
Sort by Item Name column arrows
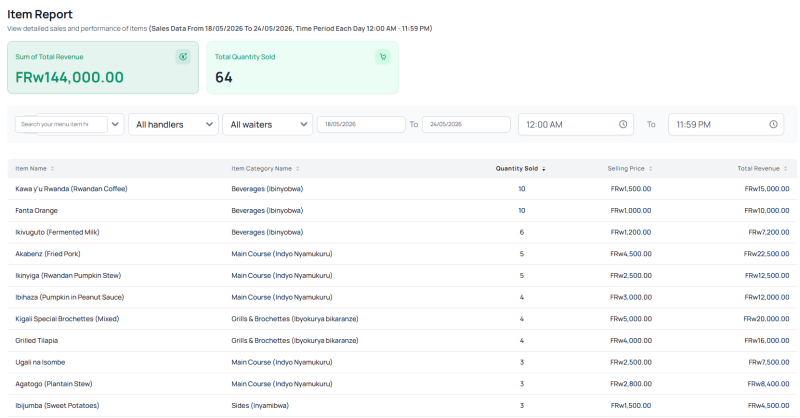53,168
